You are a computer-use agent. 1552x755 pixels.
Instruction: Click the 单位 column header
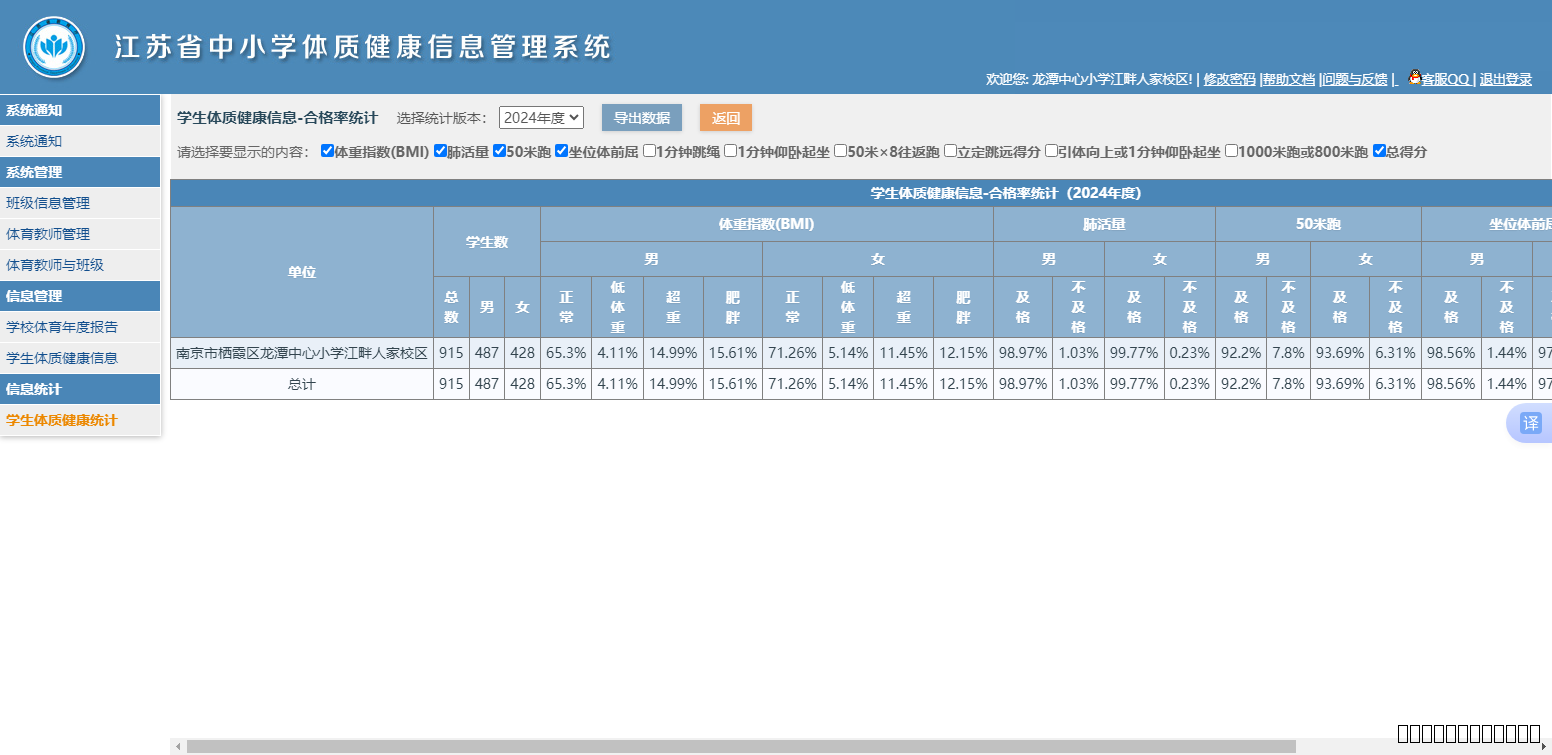[x=302, y=272]
